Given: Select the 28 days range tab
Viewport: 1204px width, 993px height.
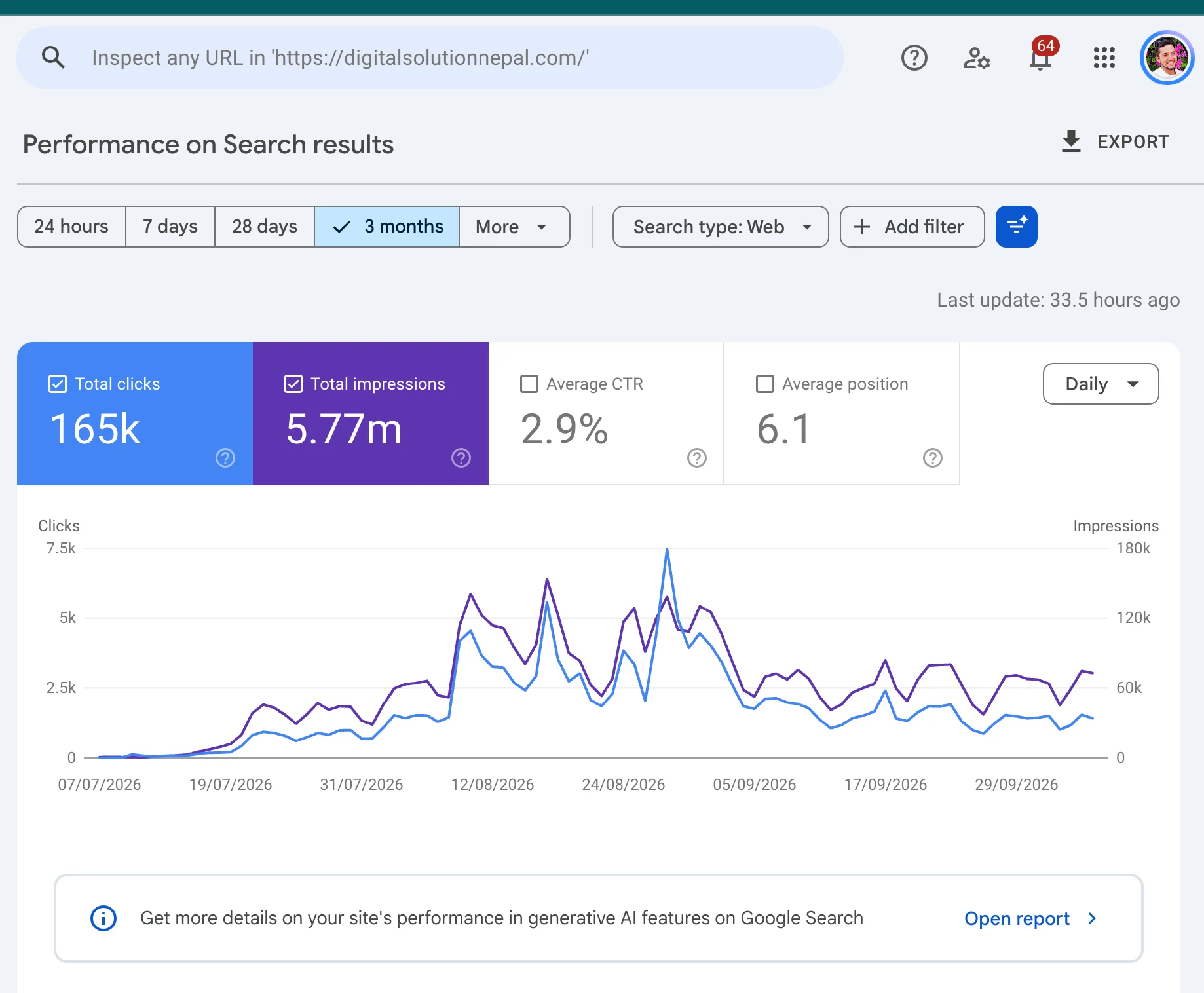Looking at the screenshot, I should click(265, 227).
